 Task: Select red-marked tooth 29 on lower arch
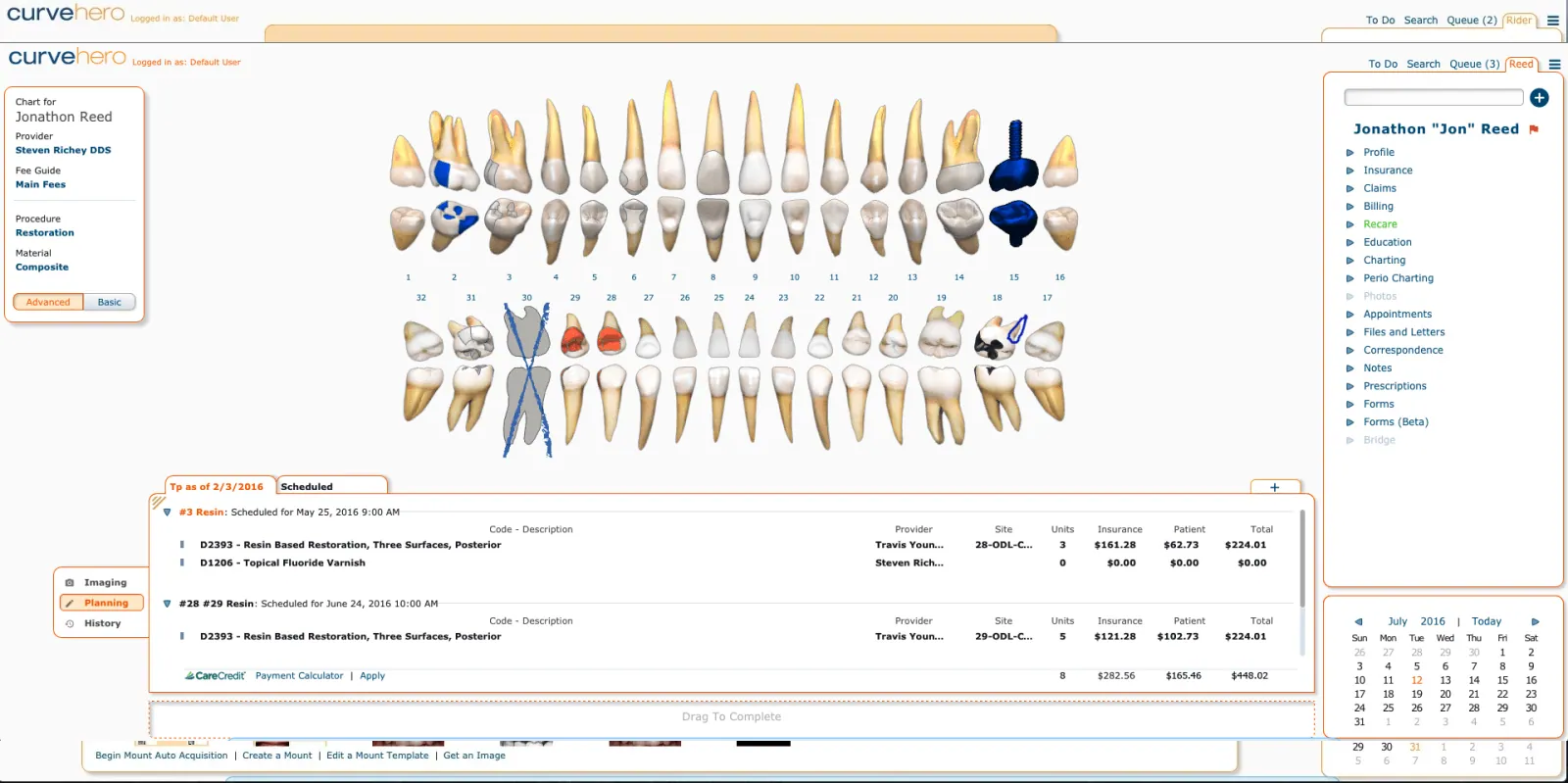574,336
